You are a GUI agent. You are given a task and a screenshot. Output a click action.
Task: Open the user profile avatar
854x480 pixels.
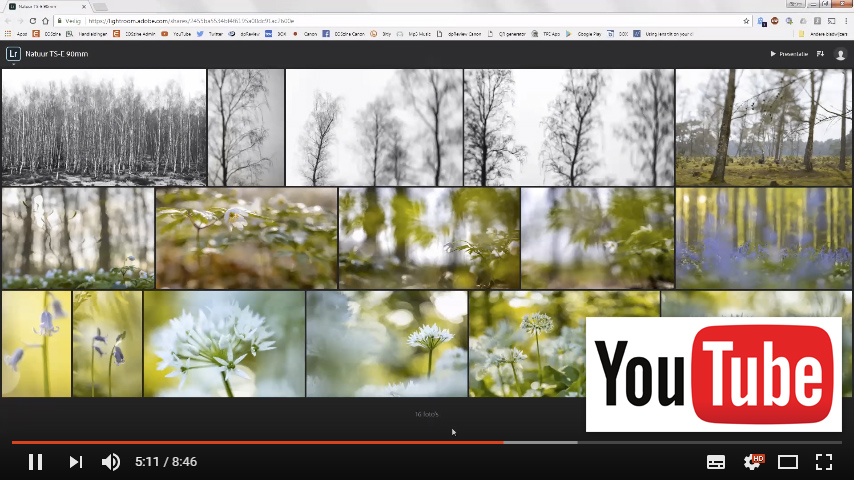click(x=841, y=54)
